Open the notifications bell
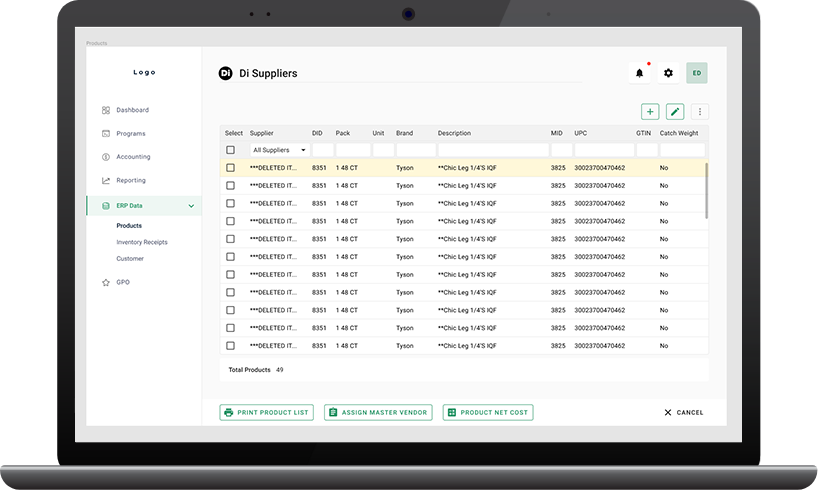This screenshot has height=490, width=818. (640, 73)
